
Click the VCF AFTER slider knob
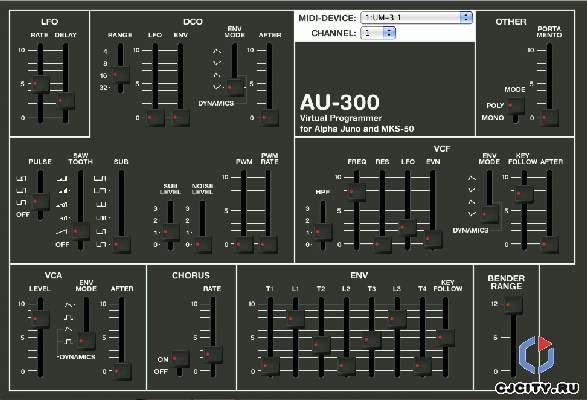point(549,245)
